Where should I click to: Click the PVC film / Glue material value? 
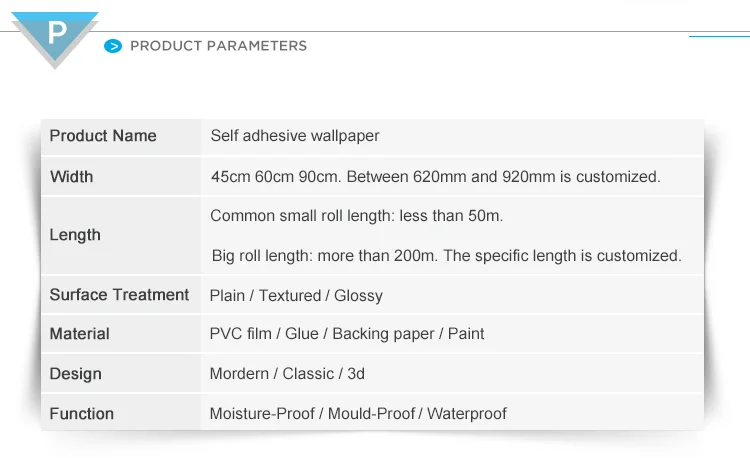click(x=347, y=334)
